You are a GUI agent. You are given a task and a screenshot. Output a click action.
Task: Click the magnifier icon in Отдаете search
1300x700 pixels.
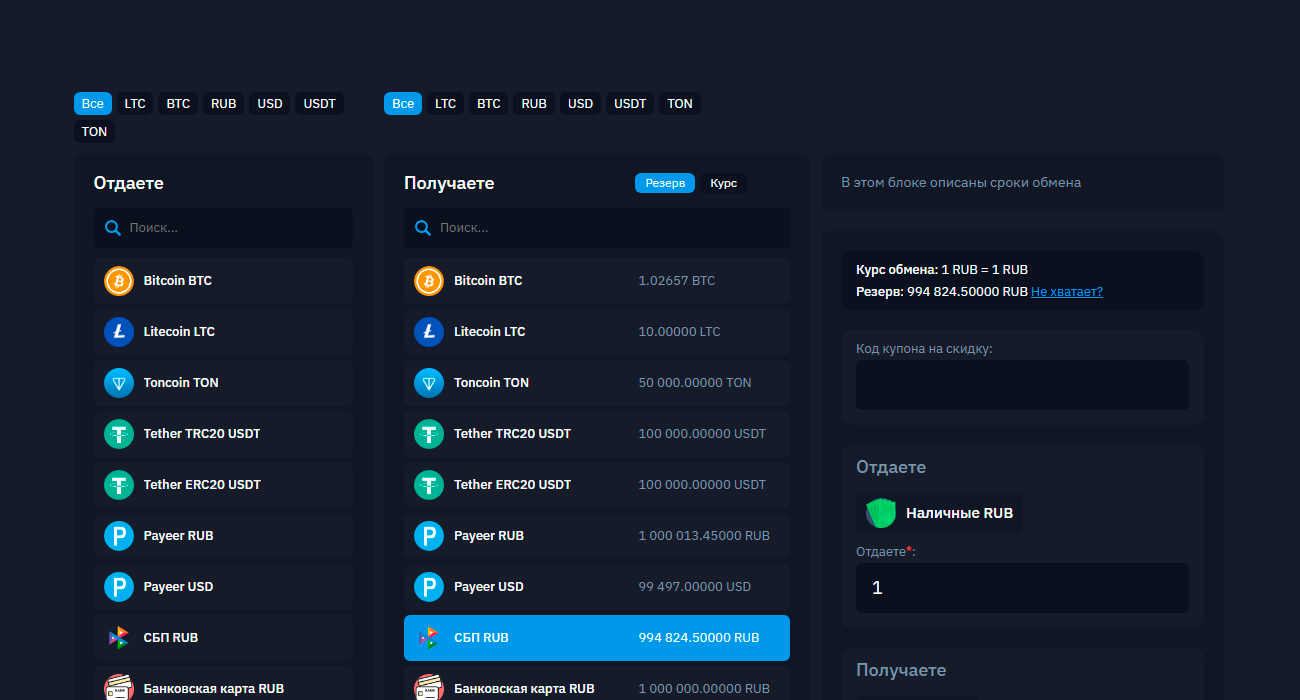tap(113, 228)
